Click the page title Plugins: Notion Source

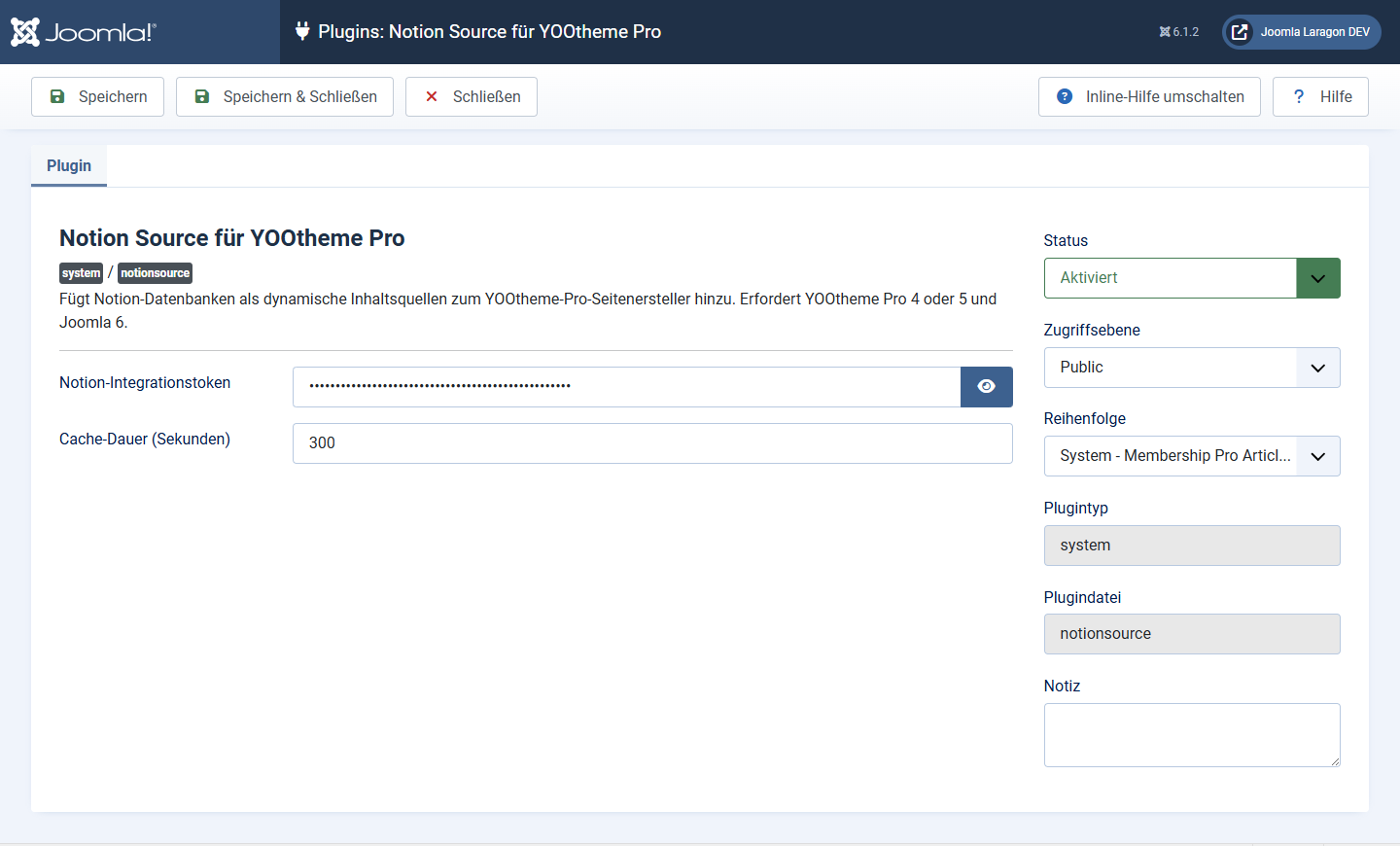point(490,32)
